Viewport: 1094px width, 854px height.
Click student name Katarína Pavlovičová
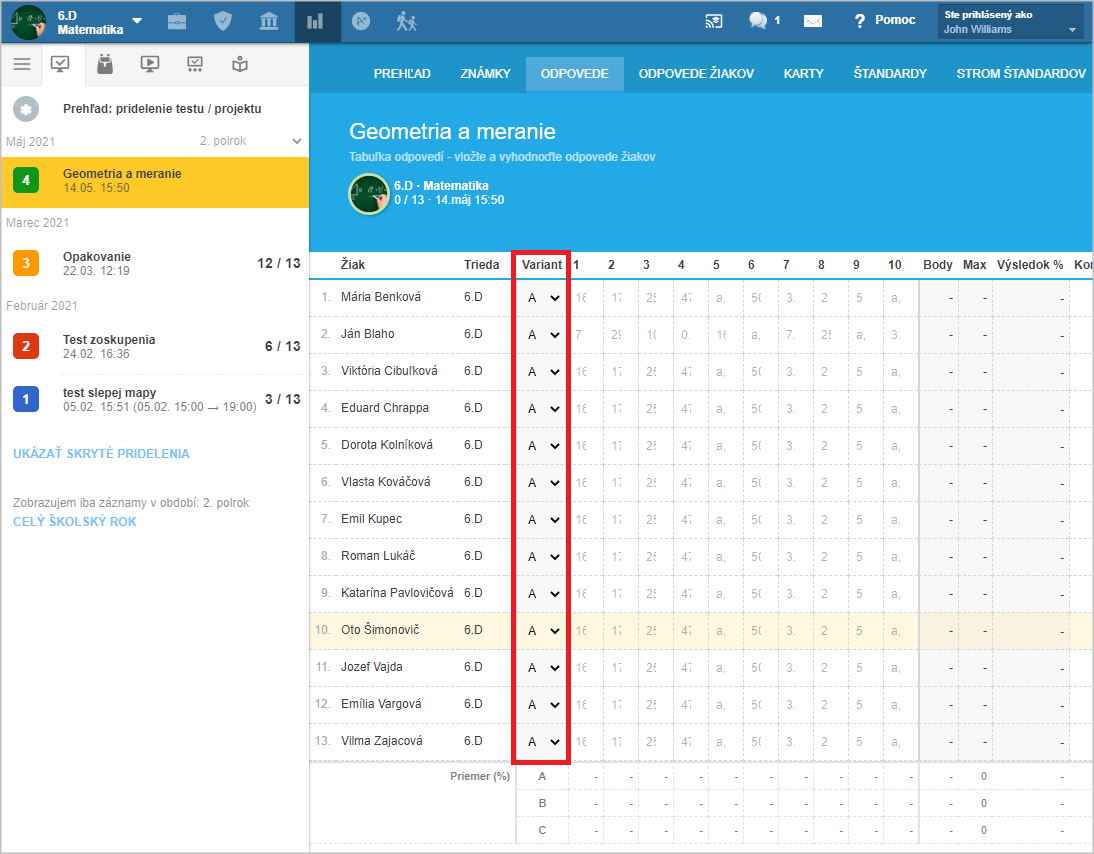(397, 593)
